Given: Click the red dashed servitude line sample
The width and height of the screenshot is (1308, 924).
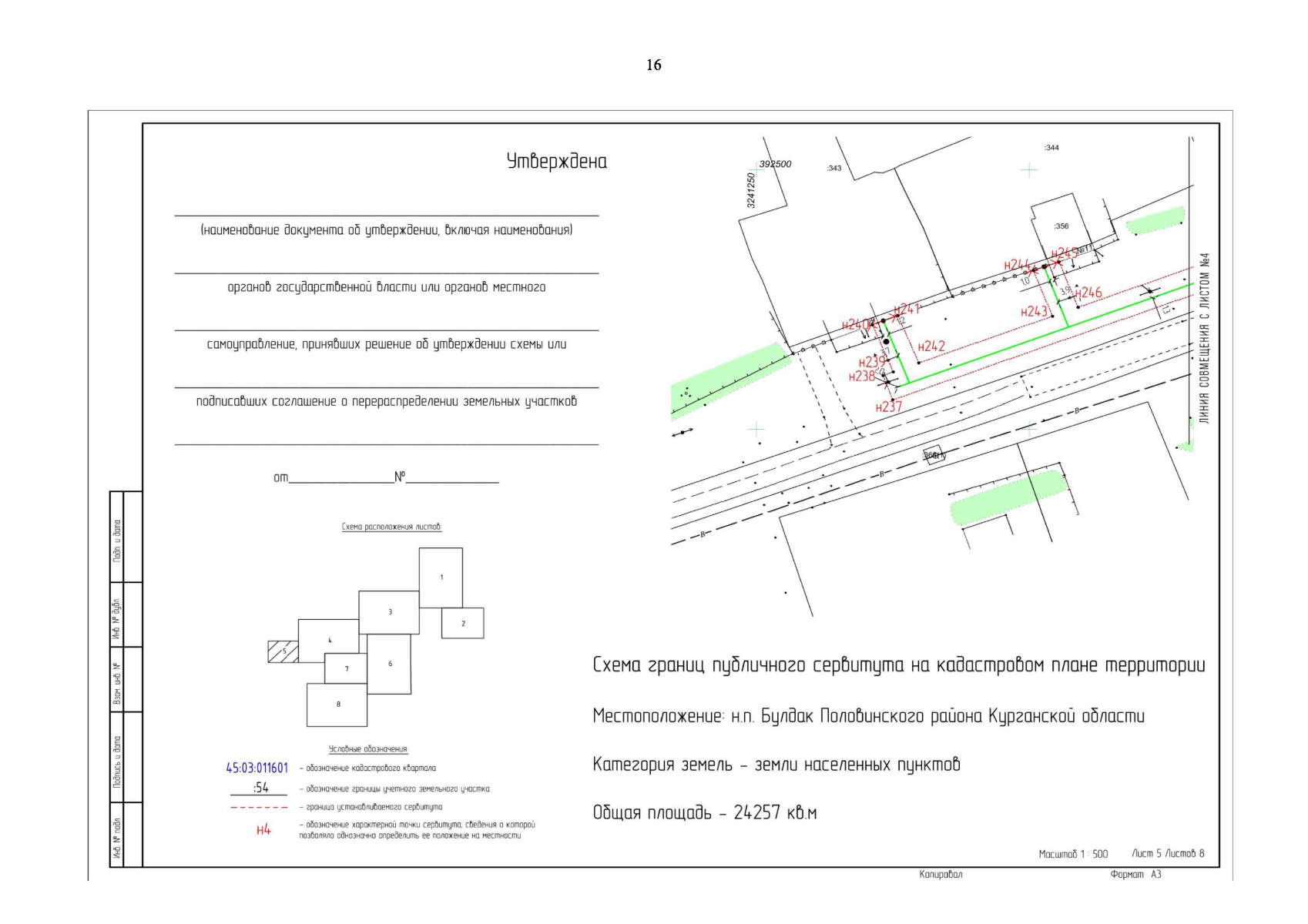Looking at the screenshot, I should point(259,808).
